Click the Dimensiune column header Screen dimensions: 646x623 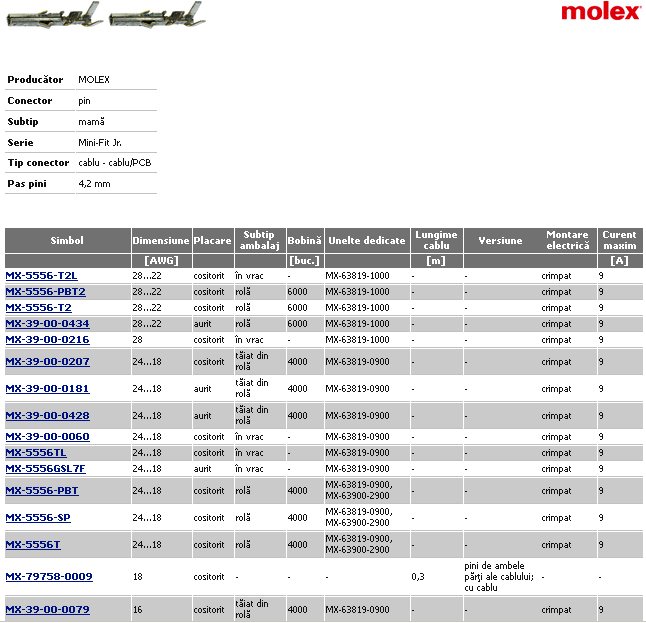161,241
